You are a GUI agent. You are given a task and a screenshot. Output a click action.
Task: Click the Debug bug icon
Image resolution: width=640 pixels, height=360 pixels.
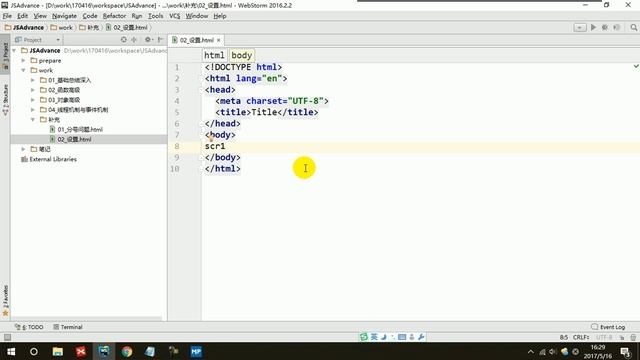point(605,27)
